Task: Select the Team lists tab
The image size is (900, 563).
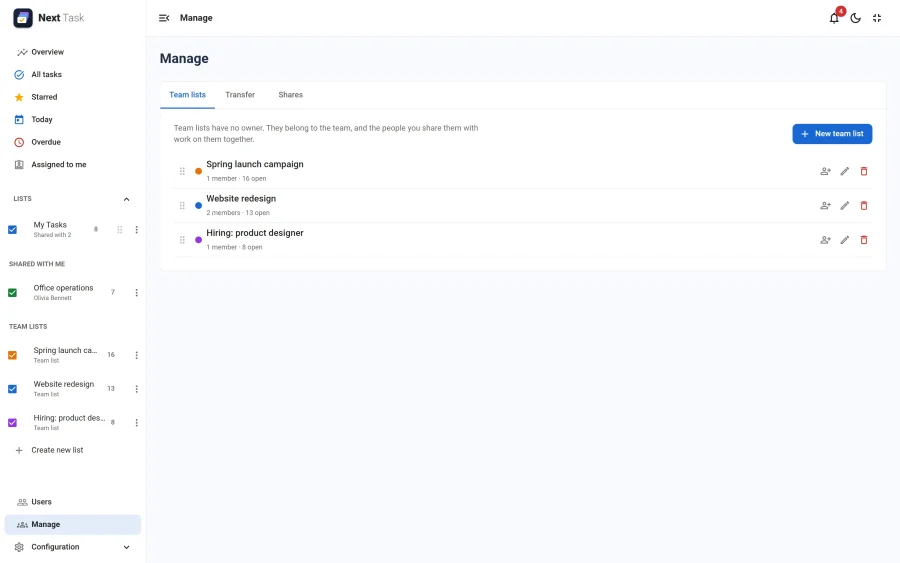Action: pos(187,95)
